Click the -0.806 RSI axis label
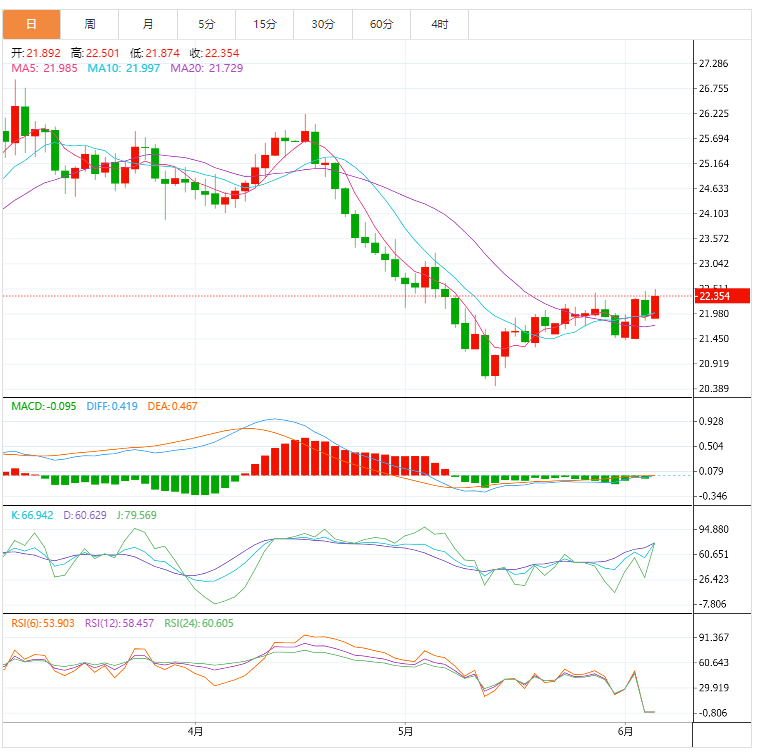The image size is (764, 755). point(712,713)
